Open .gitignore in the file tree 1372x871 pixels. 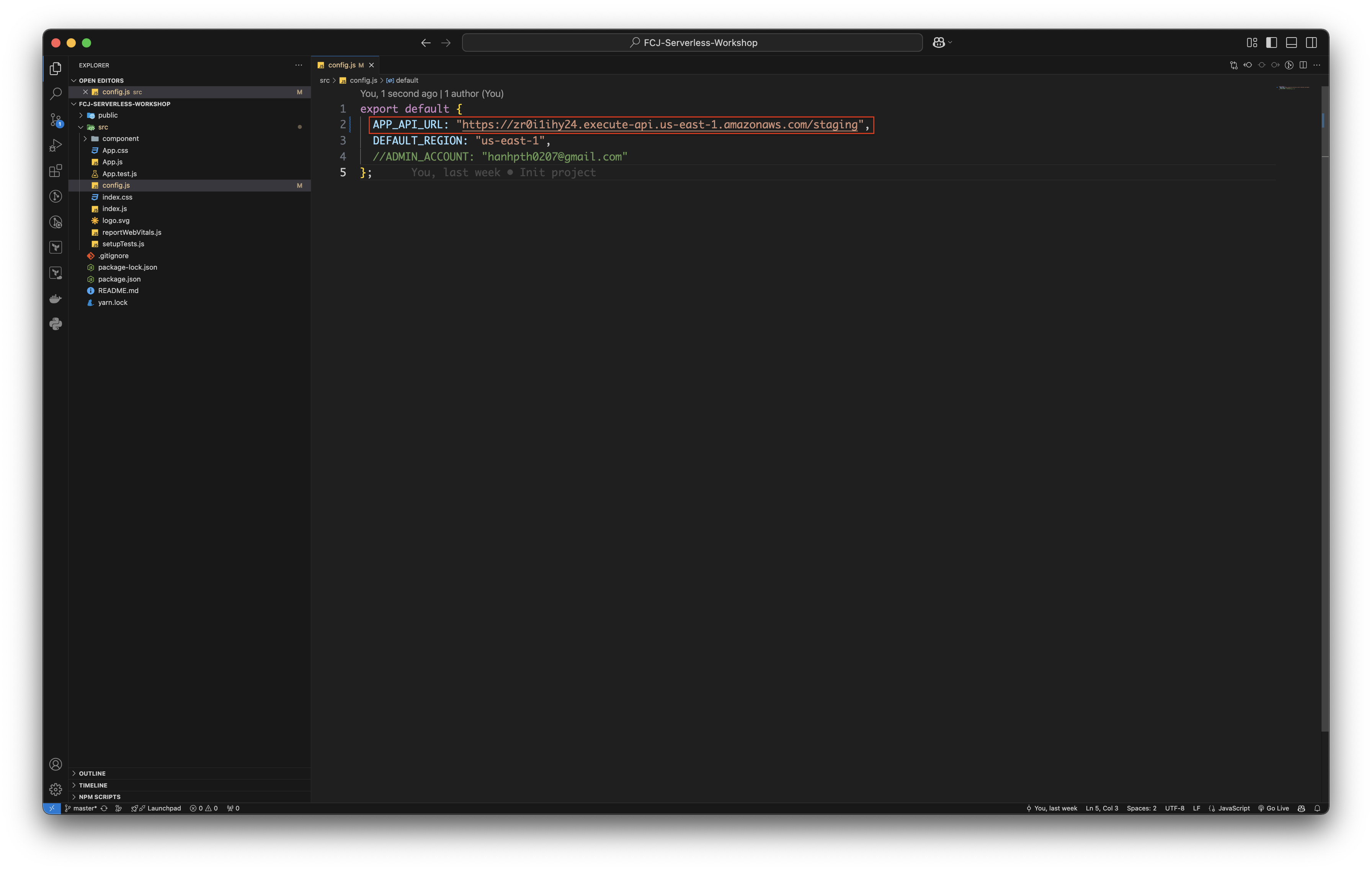click(x=113, y=256)
